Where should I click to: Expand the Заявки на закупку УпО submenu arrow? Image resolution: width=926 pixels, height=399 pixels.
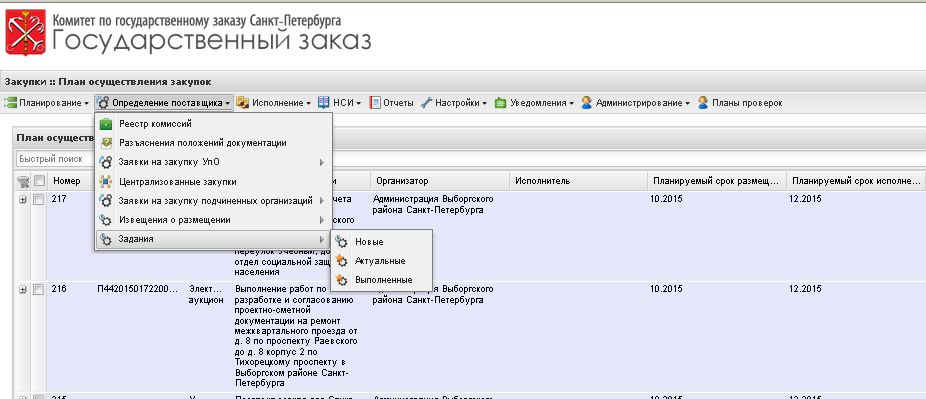coord(322,162)
